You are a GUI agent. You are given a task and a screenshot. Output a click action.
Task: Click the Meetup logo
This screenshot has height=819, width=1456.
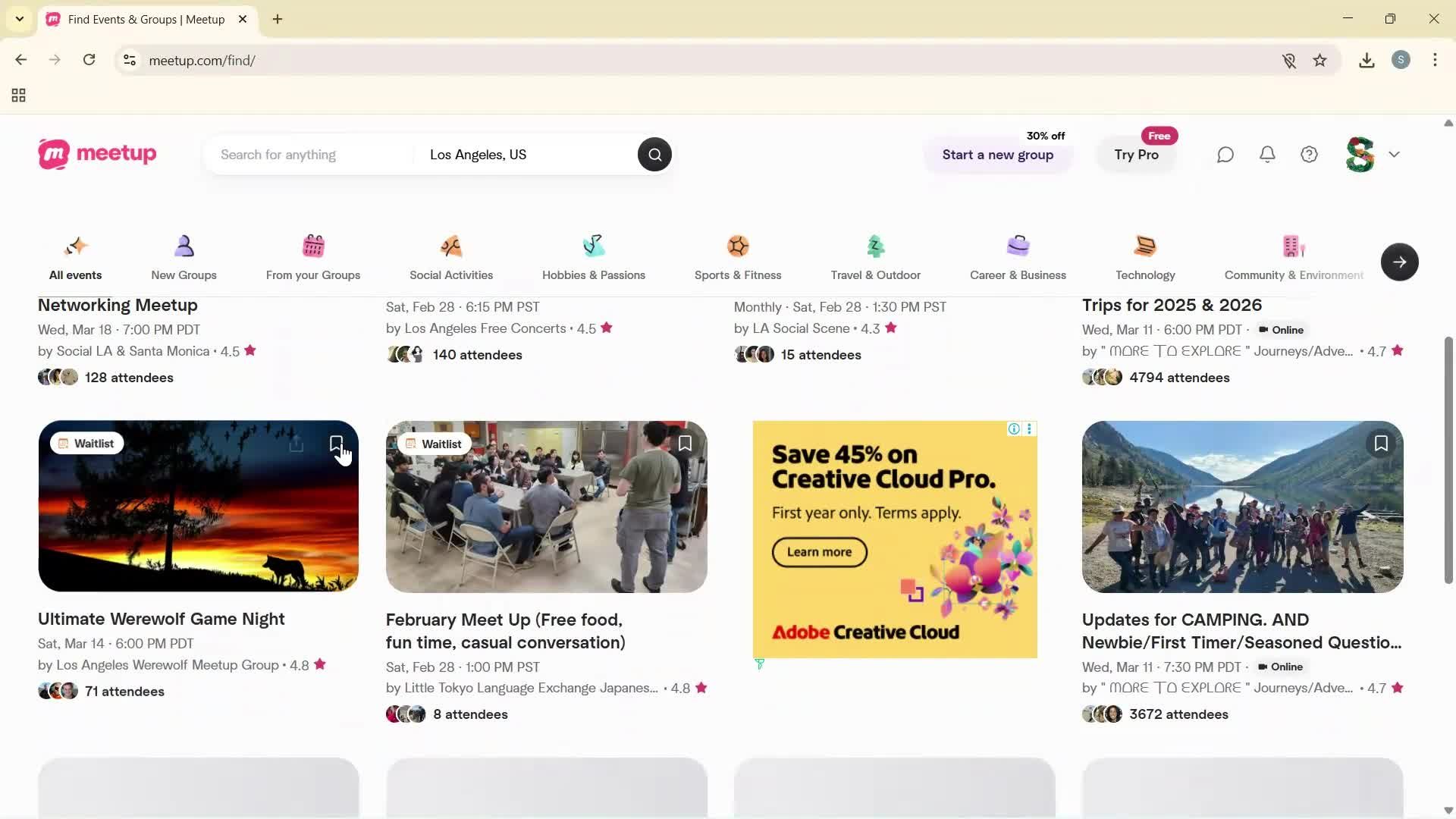(97, 154)
